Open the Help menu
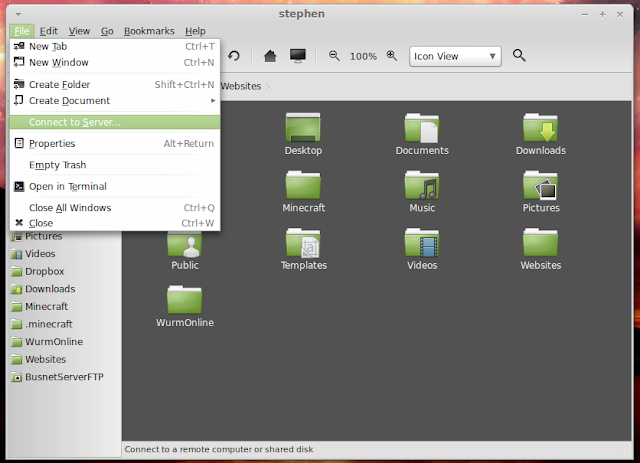This screenshot has height=463, width=640. [x=195, y=31]
